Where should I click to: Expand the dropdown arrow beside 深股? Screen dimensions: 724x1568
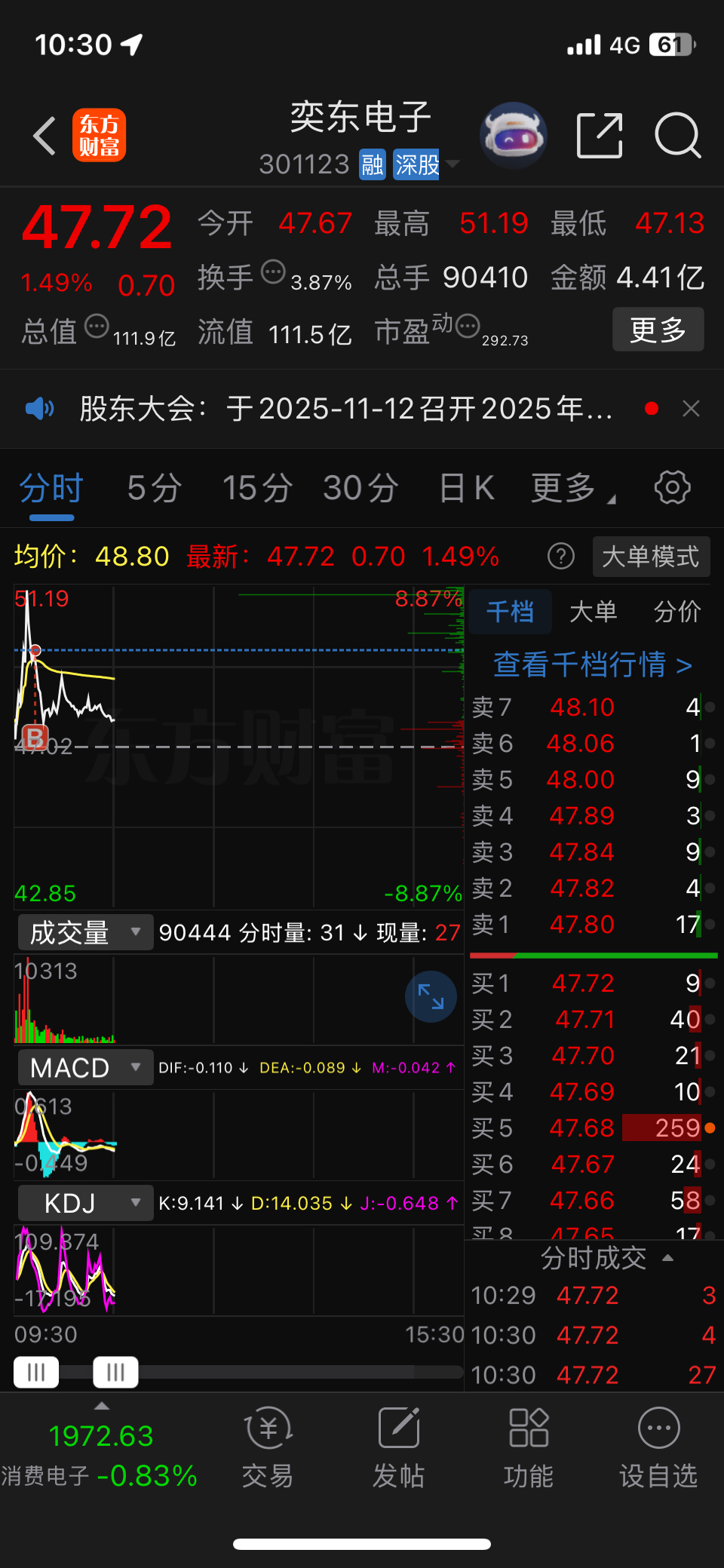click(x=452, y=163)
